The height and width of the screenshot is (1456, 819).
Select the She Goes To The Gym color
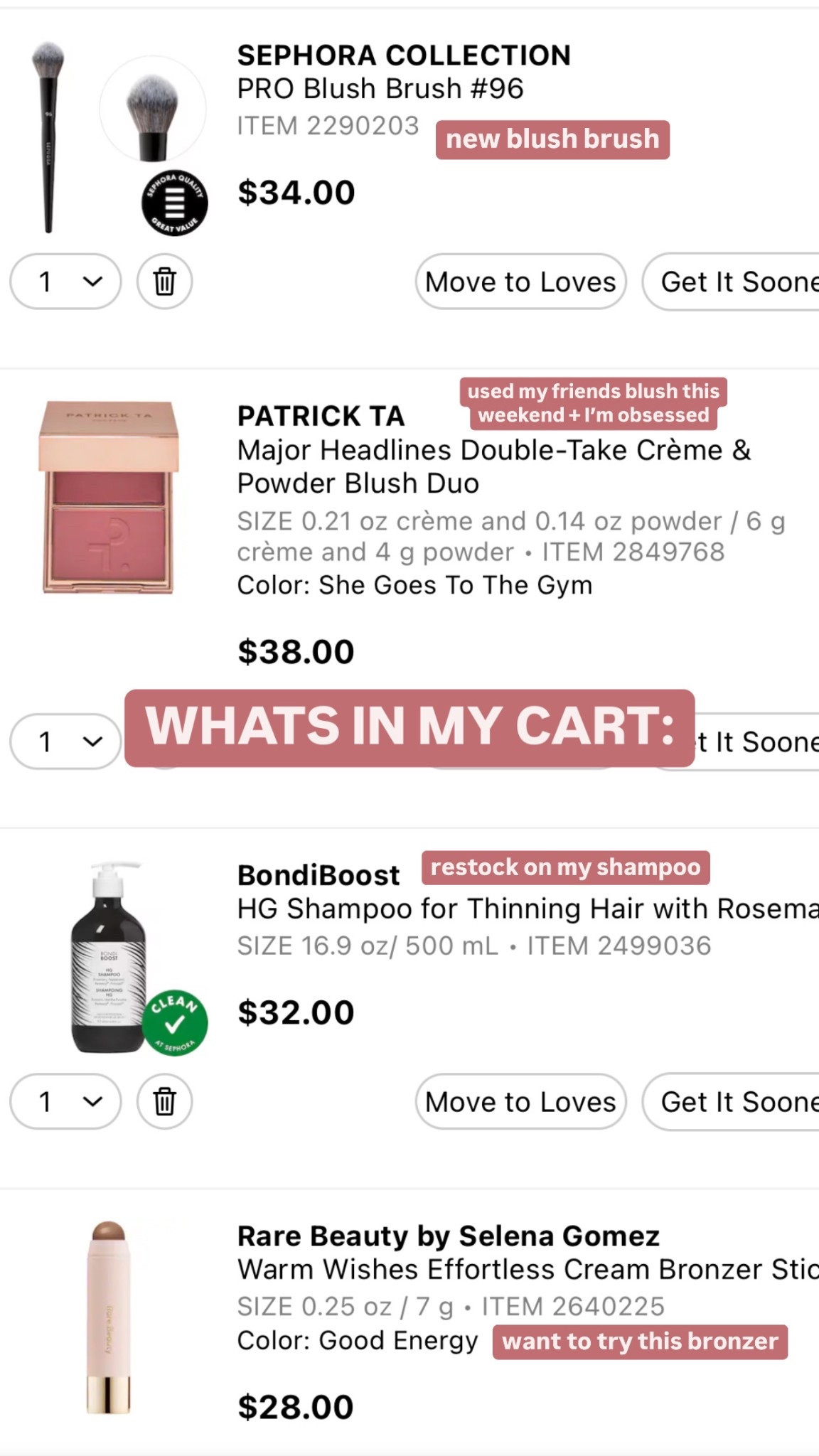[x=417, y=585]
